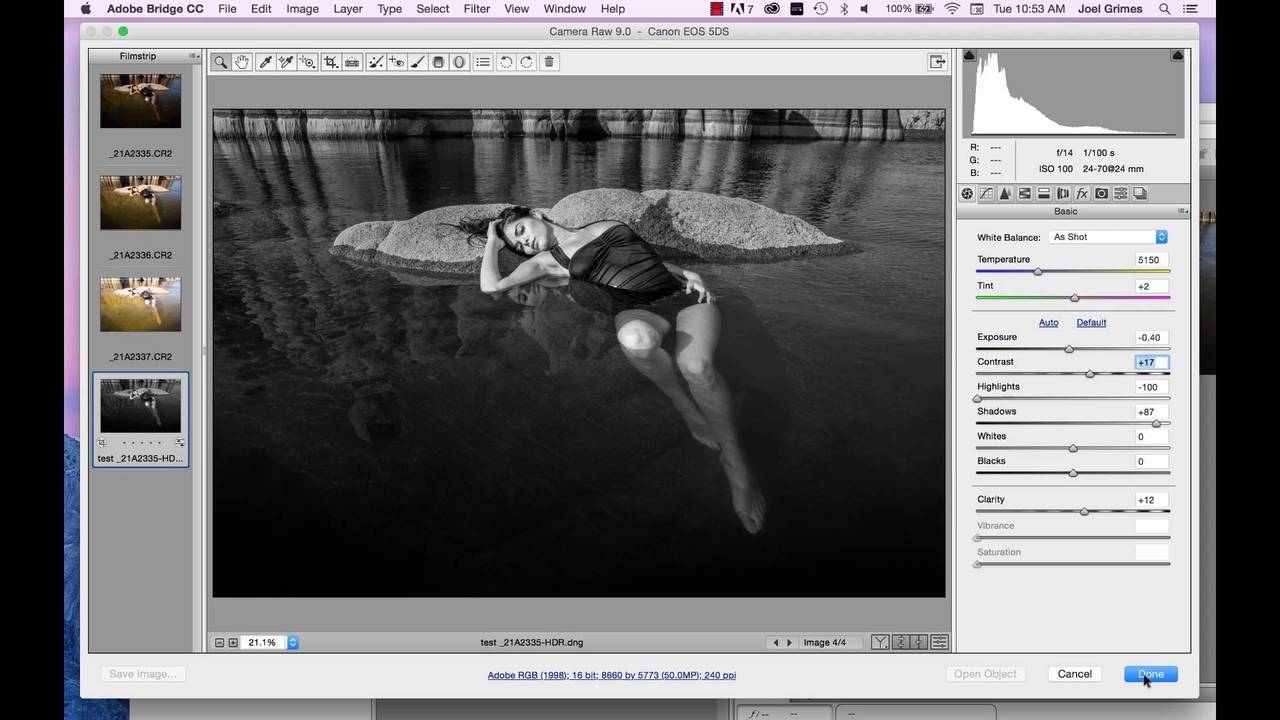Rotate image 90 degrees counterclockwise
1280x720 pixels.
pos(506,62)
